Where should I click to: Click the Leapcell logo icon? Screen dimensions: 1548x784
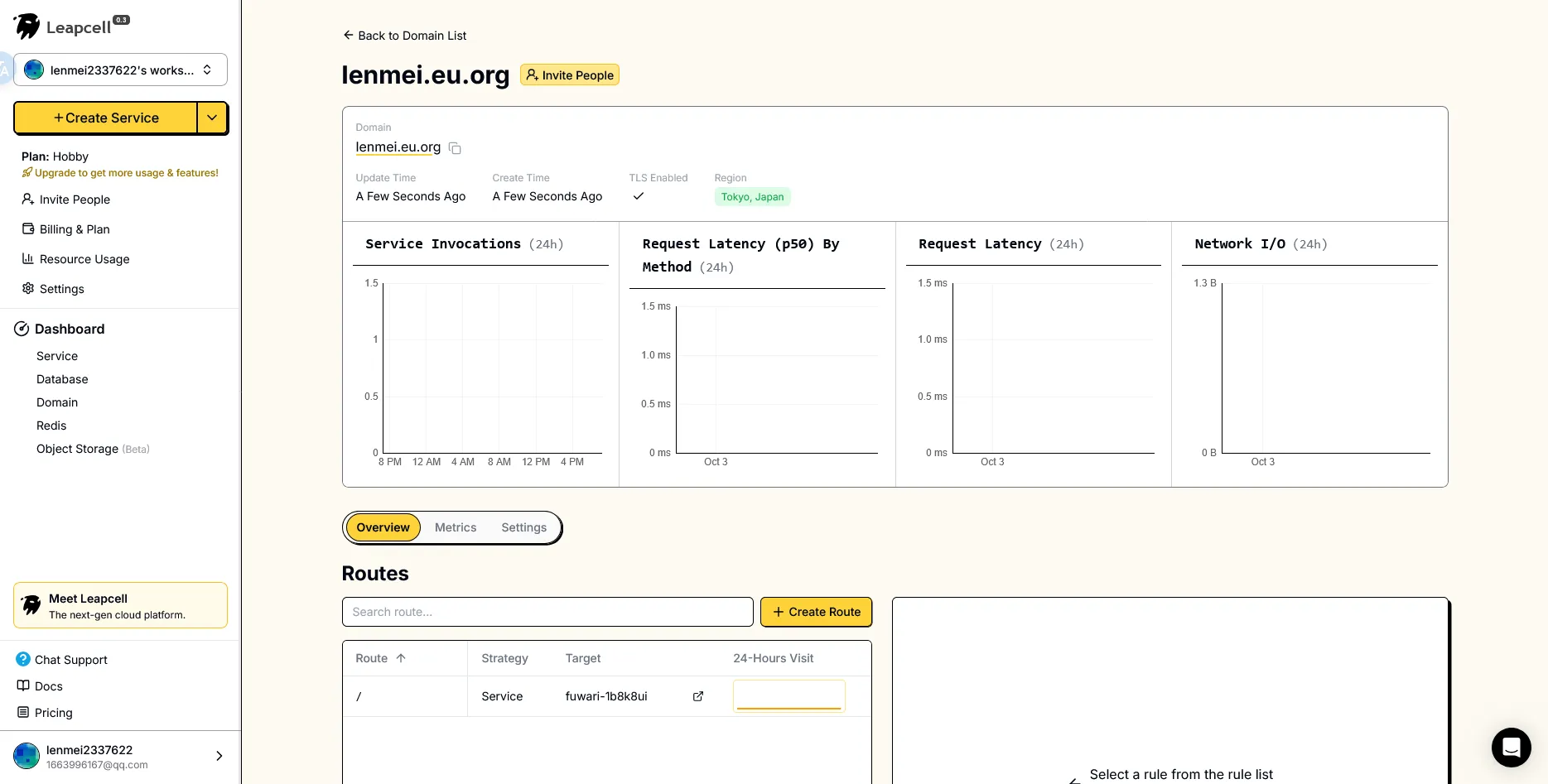pyautogui.click(x=27, y=26)
